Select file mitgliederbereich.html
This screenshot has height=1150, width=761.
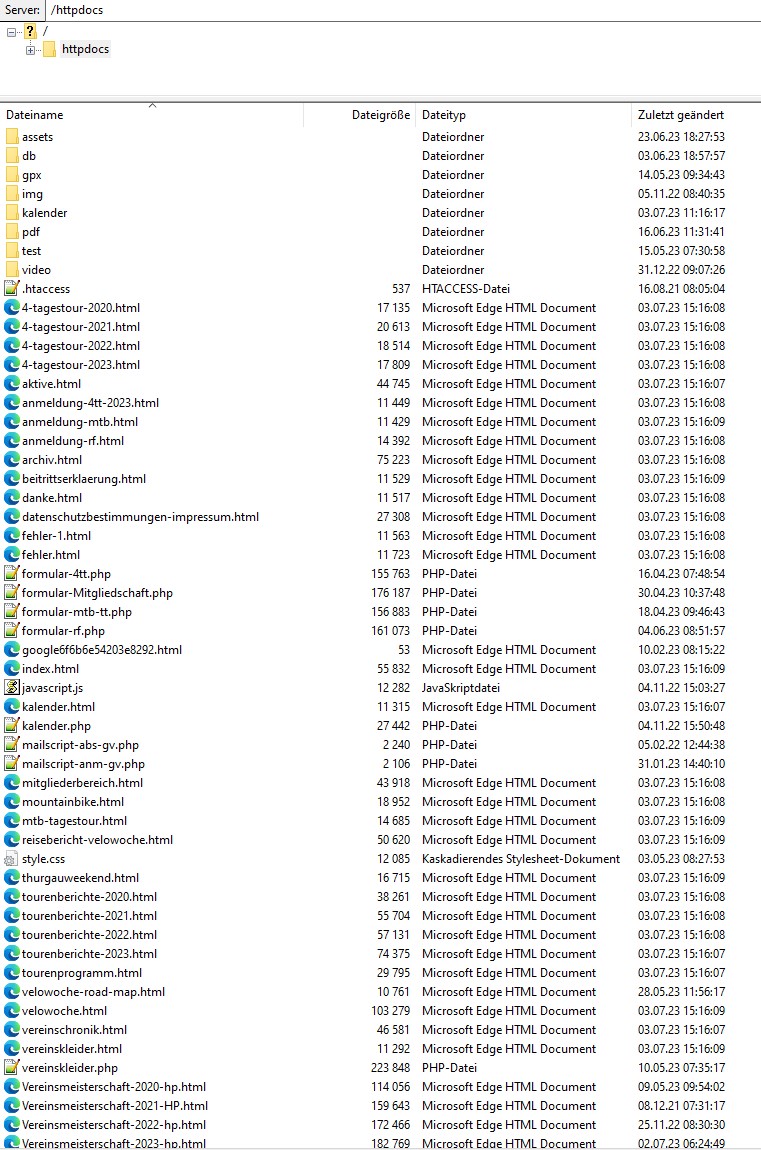point(82,783)
